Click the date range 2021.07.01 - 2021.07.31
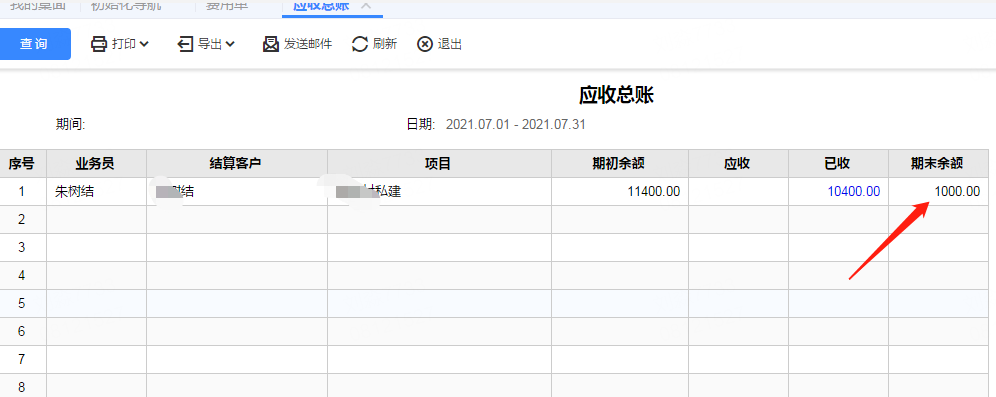The width and height of the screenshot is (996, 397). (x=516, y=124)
